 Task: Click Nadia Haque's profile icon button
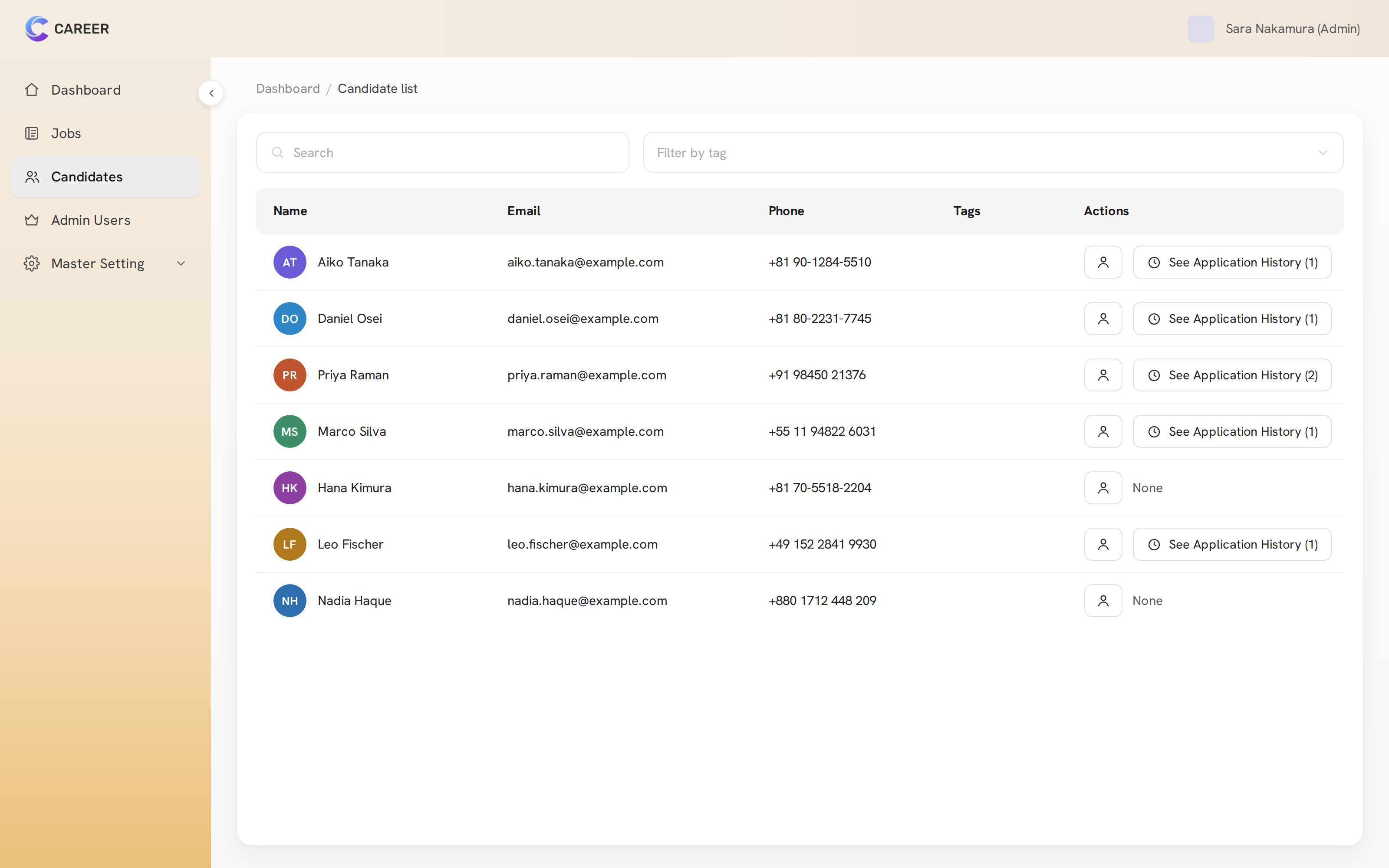[1103, 601]
